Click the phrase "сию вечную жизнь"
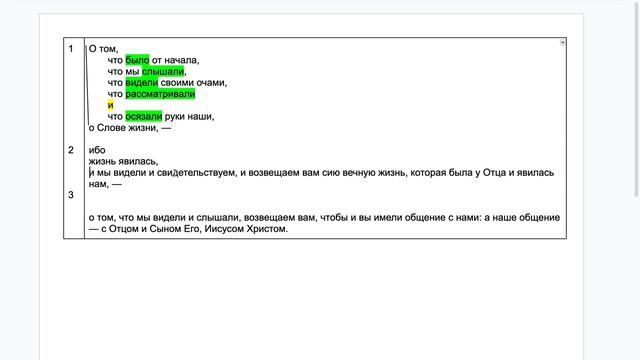 pos(364,173)
